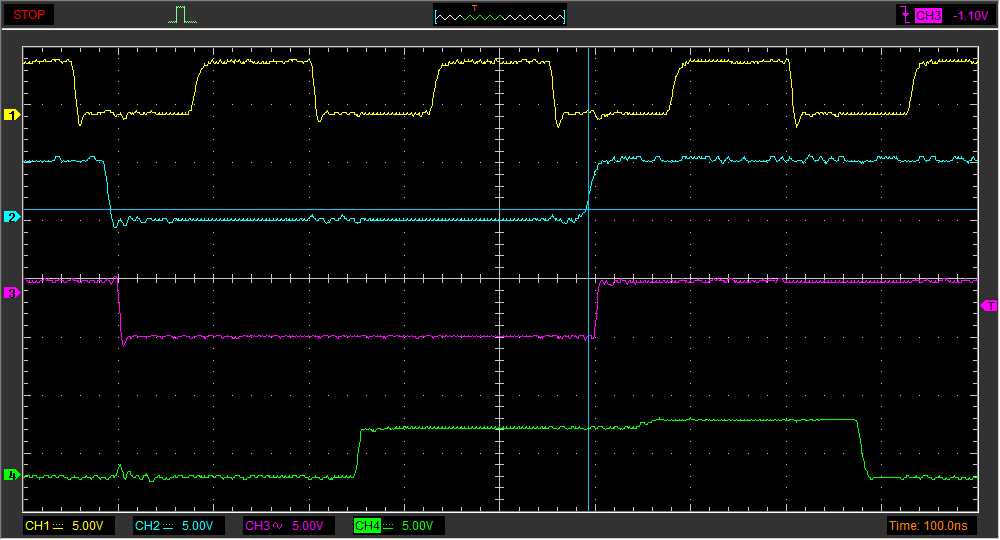Click the CH4 5.00V voltage scale value
This screenshot has height=540, width=1000.
point(417,526)
